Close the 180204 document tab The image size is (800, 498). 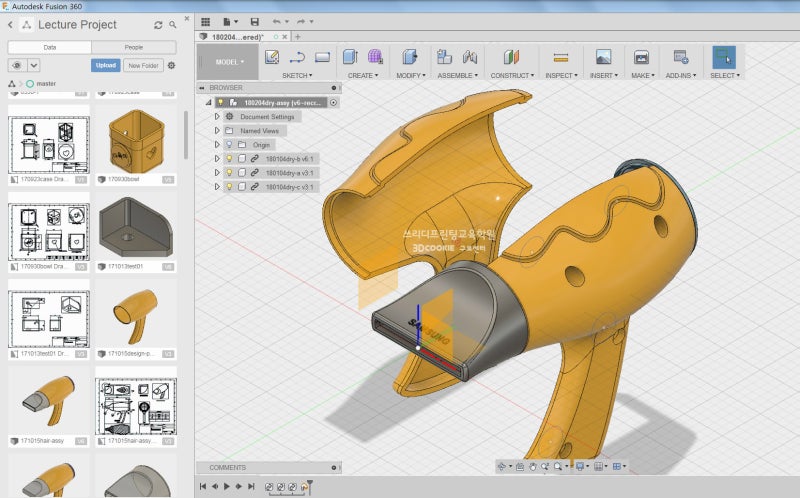tap(285, 37)
